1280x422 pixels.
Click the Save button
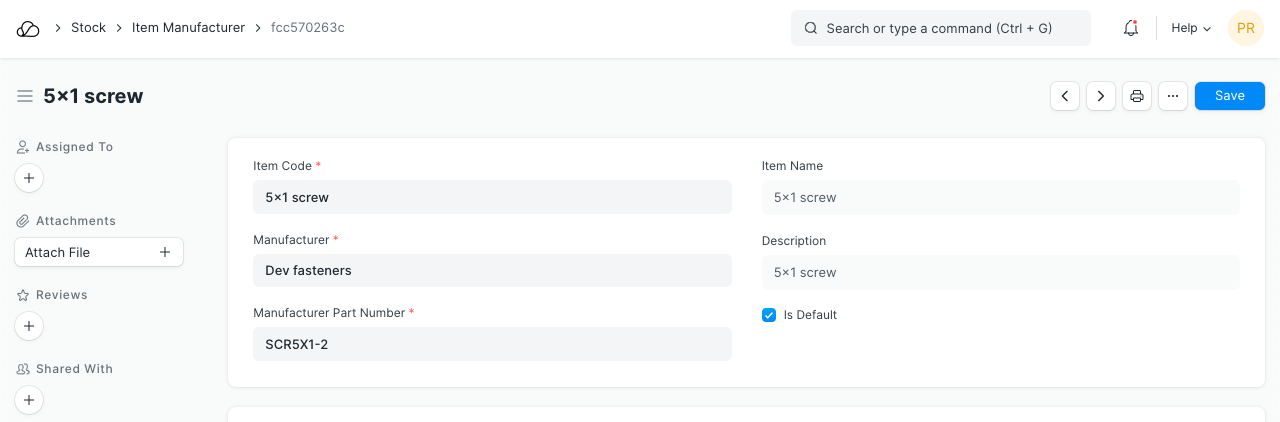coord(1229,96)
